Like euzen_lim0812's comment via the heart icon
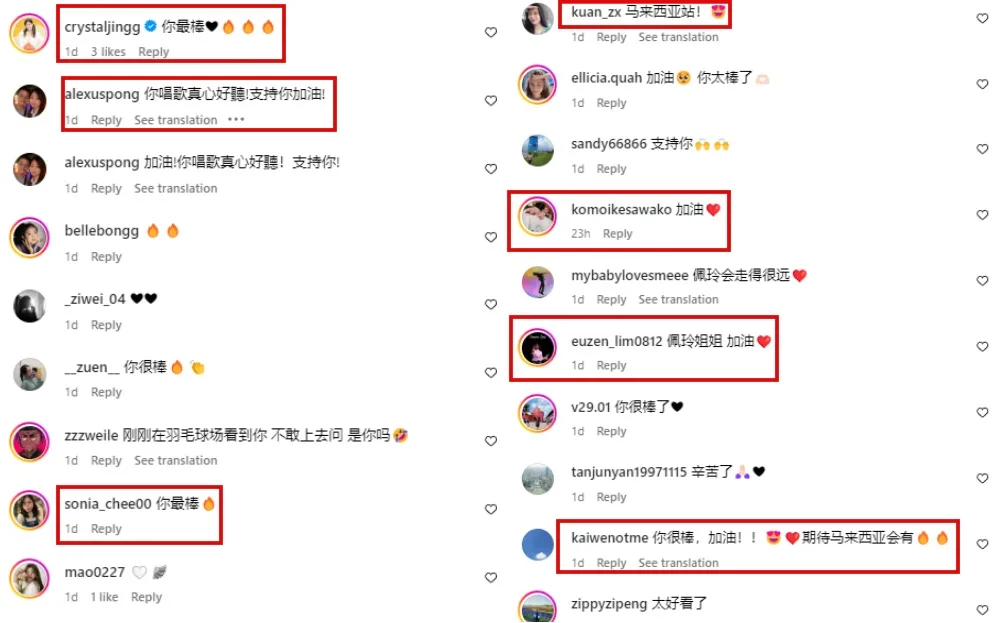Screen dimensions: 1000x623 (982, 346)
